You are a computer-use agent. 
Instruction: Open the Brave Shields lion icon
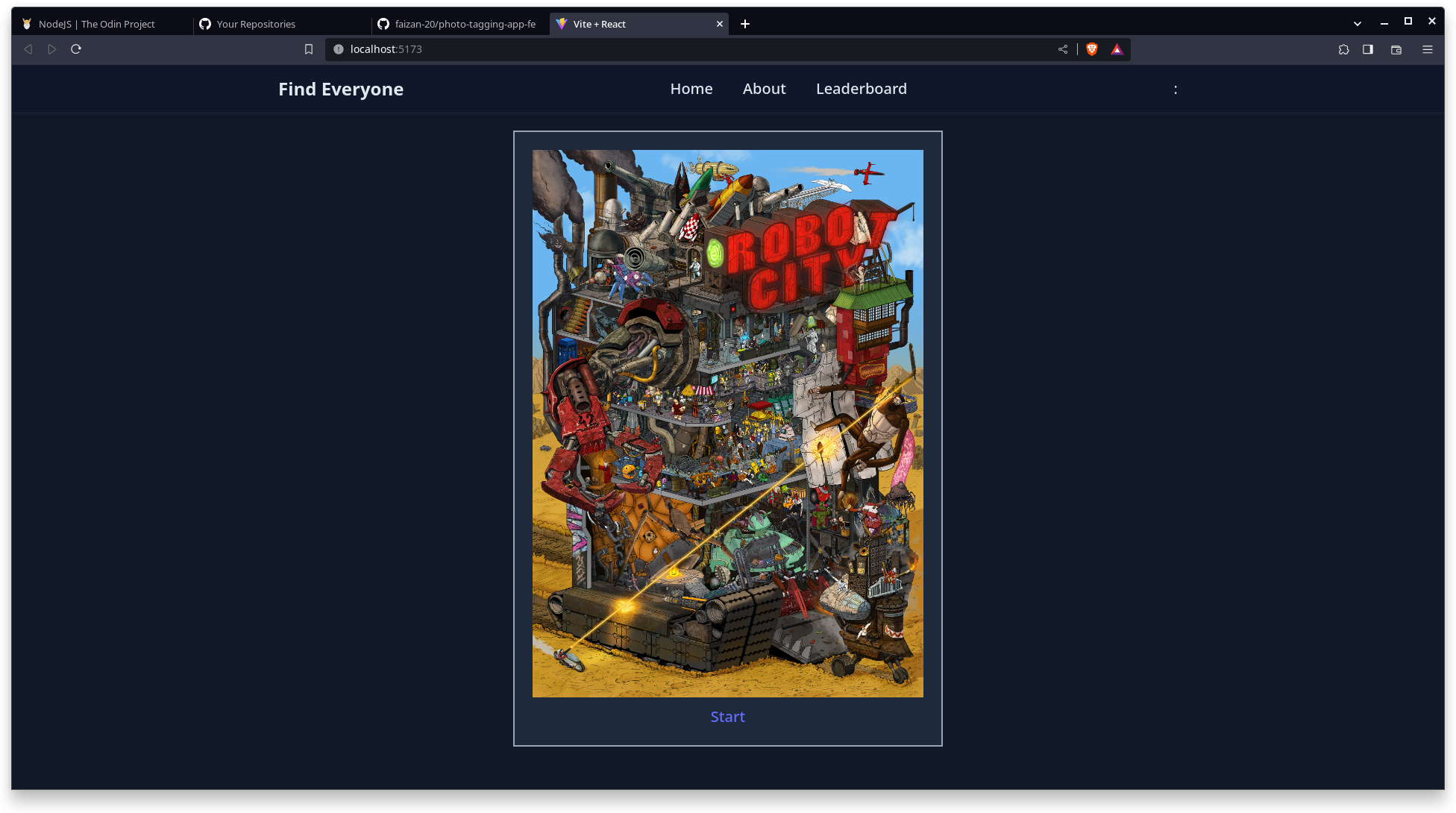(1092, 49)
